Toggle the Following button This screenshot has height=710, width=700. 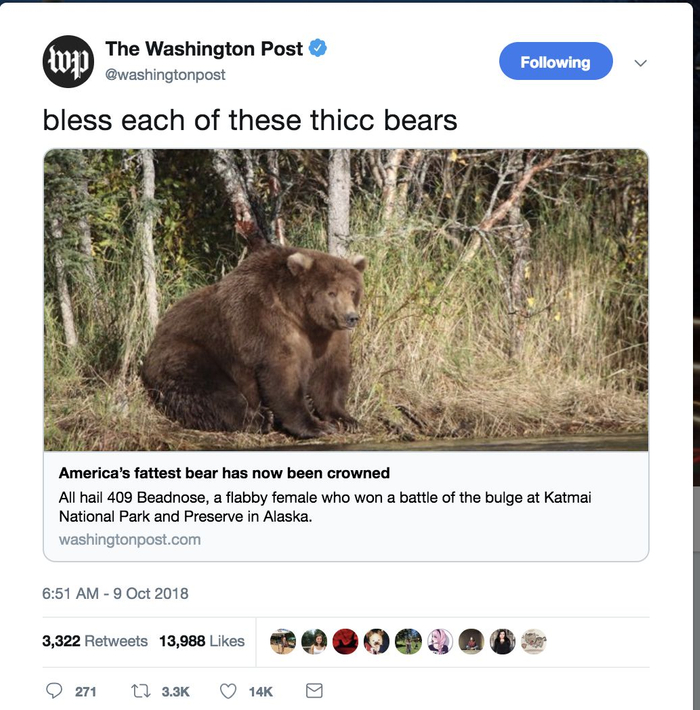tap(555, 62)
